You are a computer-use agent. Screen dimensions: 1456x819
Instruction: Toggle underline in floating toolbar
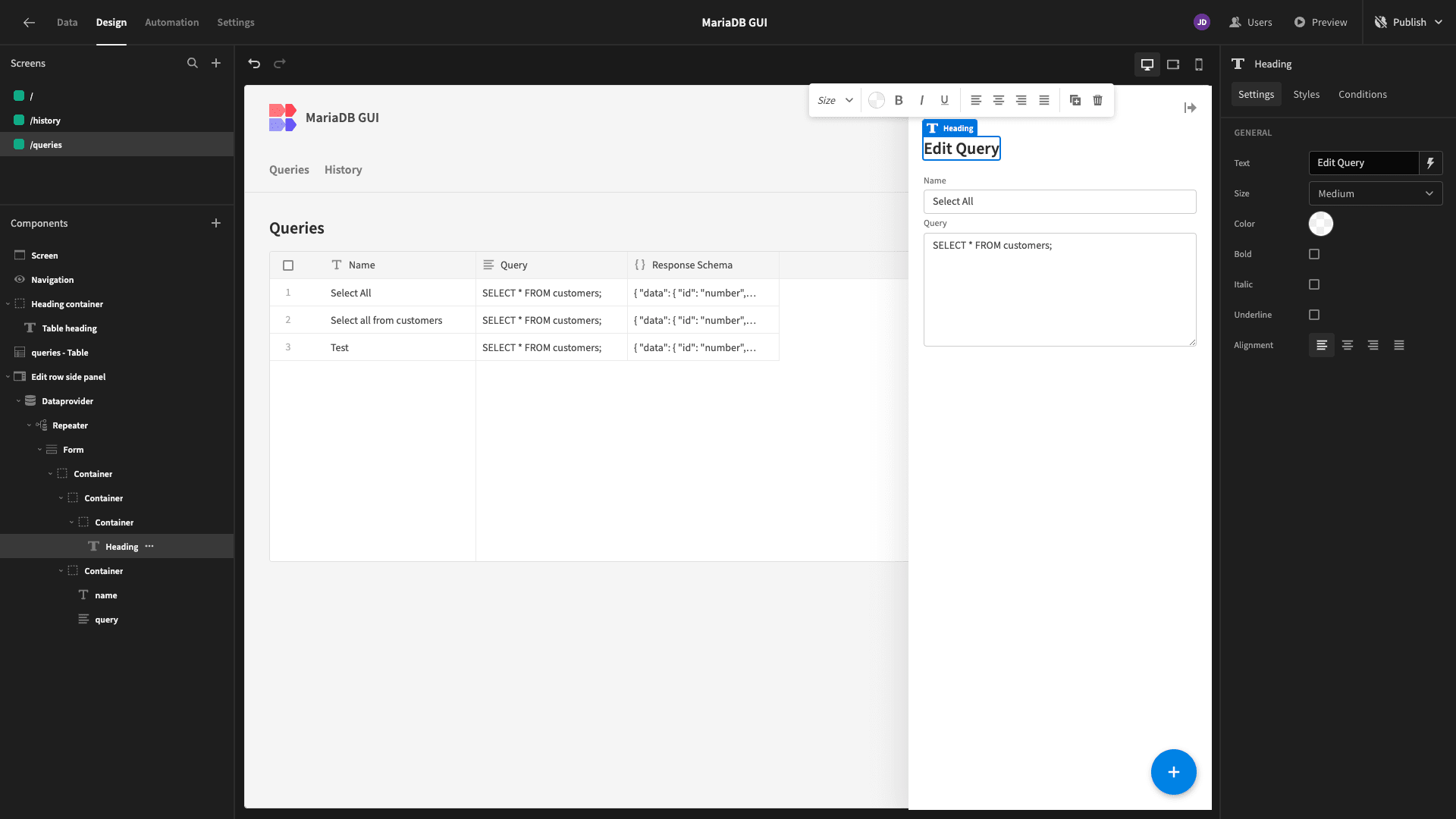(x=944, y=100)
